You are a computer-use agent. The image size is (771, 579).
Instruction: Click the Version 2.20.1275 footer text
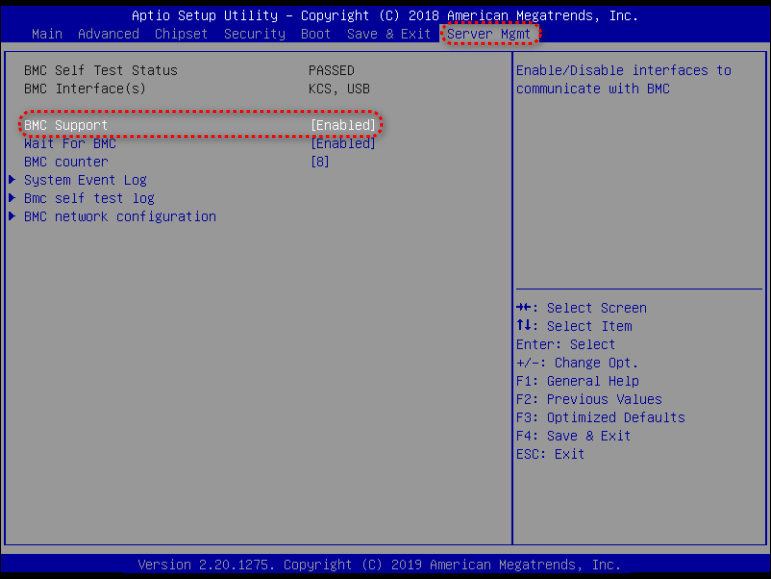pos(379,565)
